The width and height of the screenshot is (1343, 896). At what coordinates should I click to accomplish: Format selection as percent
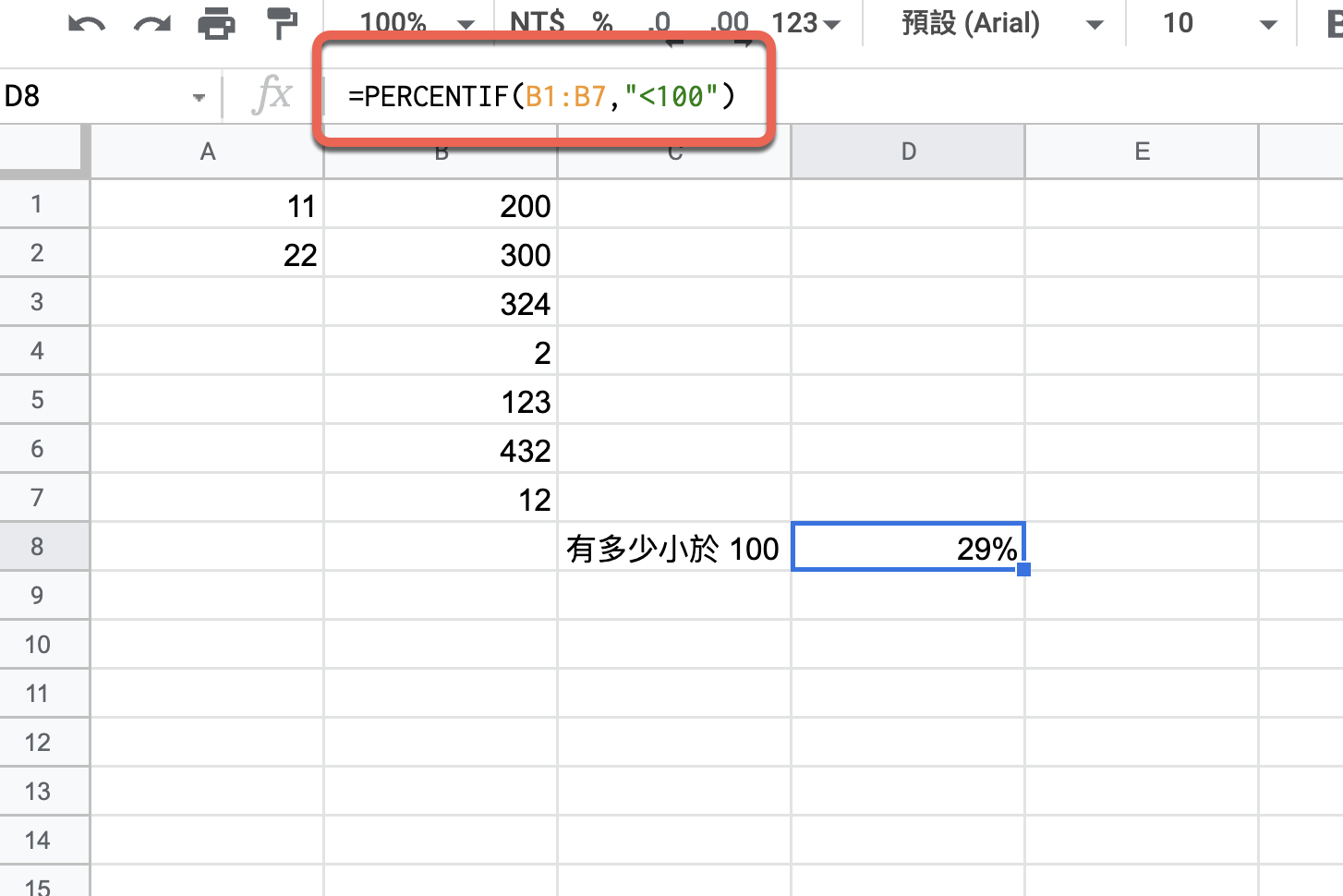point(602,23)
